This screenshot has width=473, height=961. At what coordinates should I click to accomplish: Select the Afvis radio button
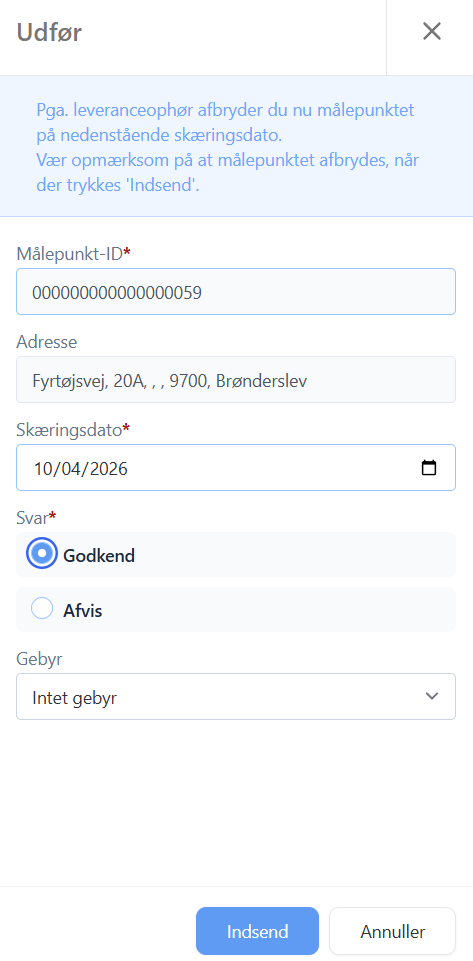tap(42, 609)
